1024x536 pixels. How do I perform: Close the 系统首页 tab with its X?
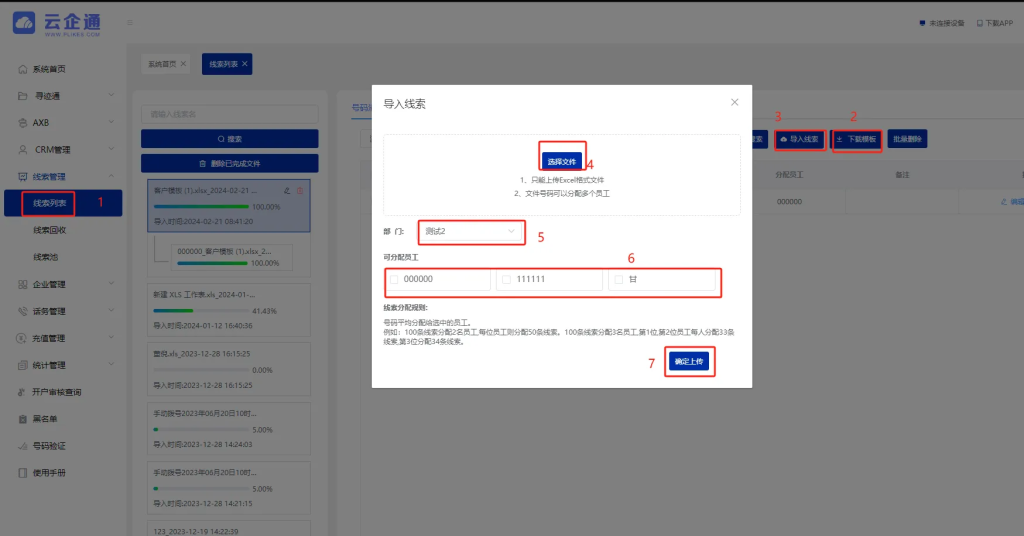pos(184,63)
